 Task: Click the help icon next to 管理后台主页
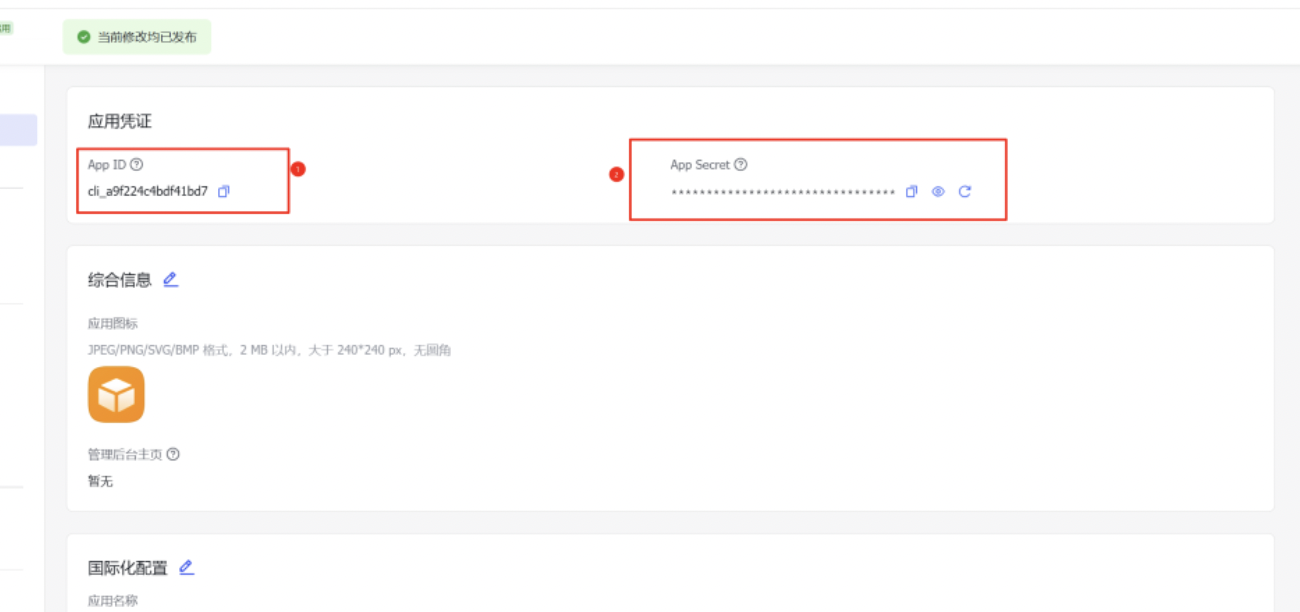click(x=173, y=454)
